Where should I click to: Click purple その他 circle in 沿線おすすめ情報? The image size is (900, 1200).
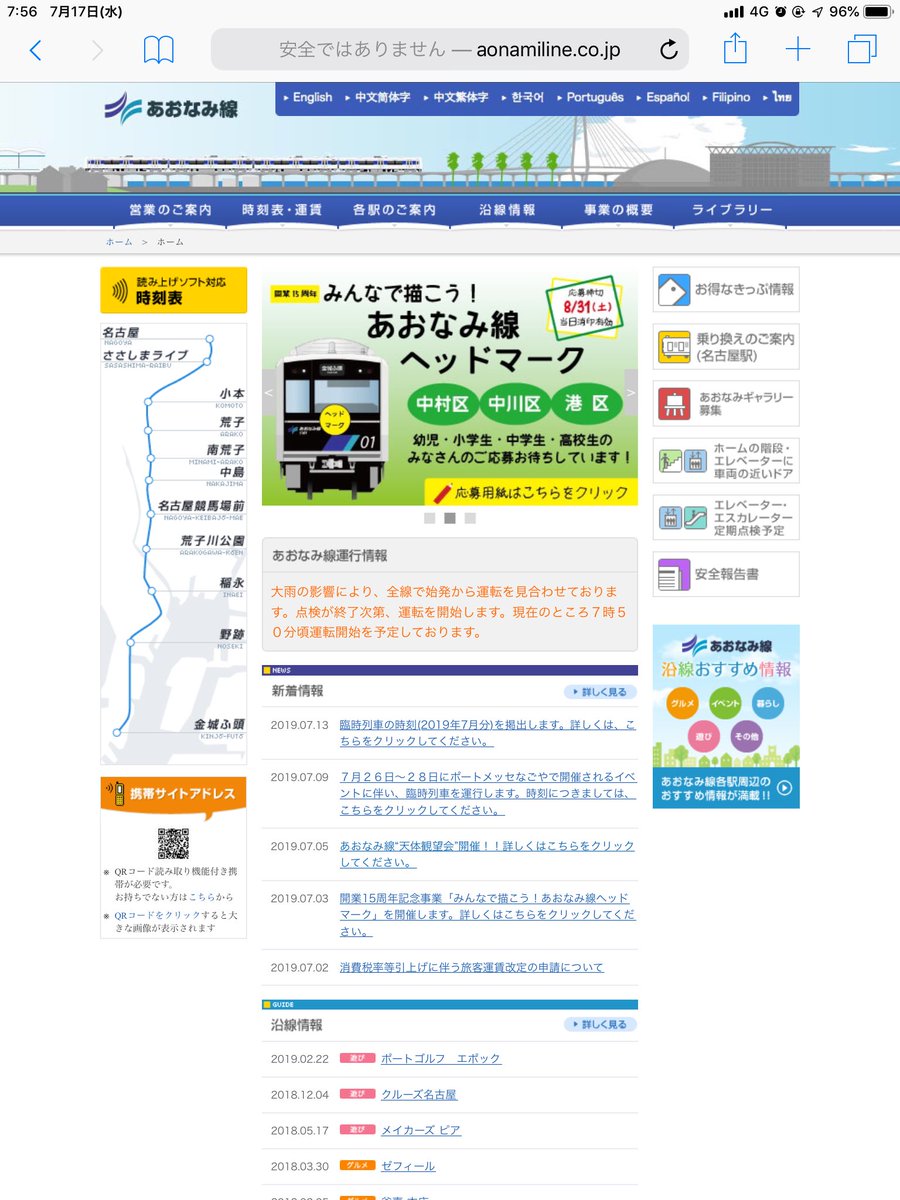click(x=746, y=737)
